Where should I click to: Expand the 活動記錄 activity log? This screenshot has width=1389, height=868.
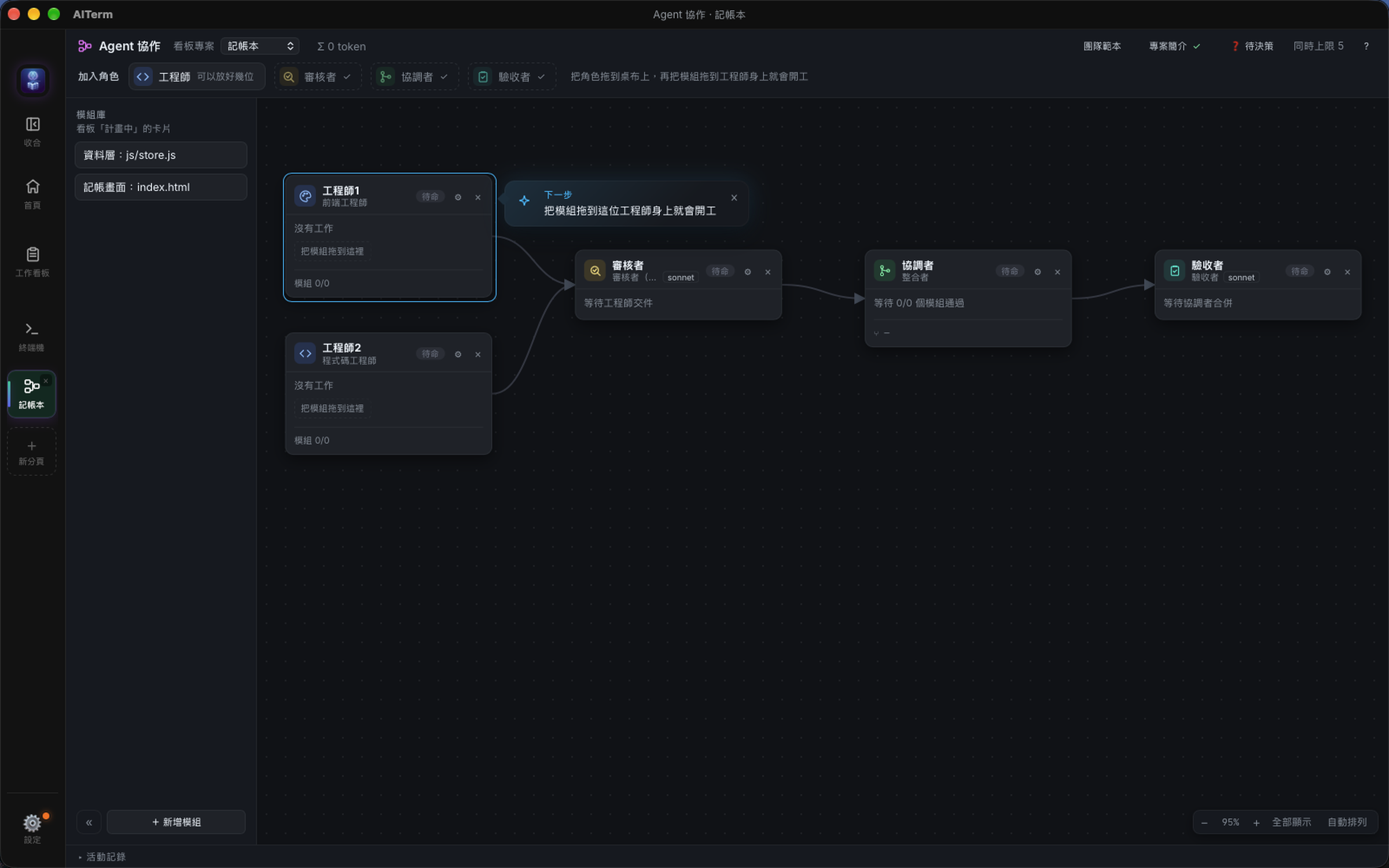tap(102, 857)
